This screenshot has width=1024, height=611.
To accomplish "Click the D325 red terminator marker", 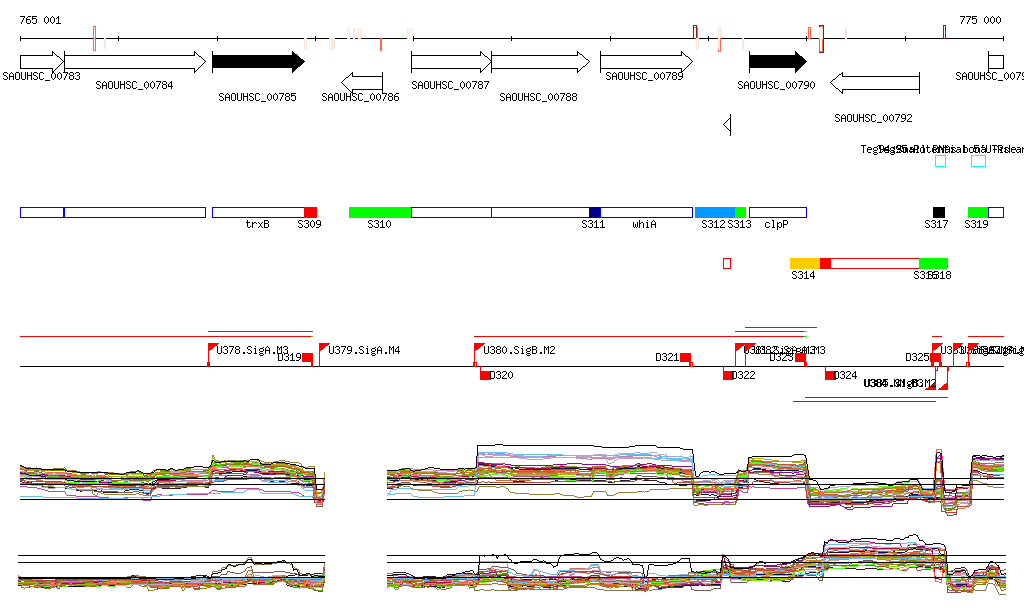I will pyautogui.click(x=935, y=358).
